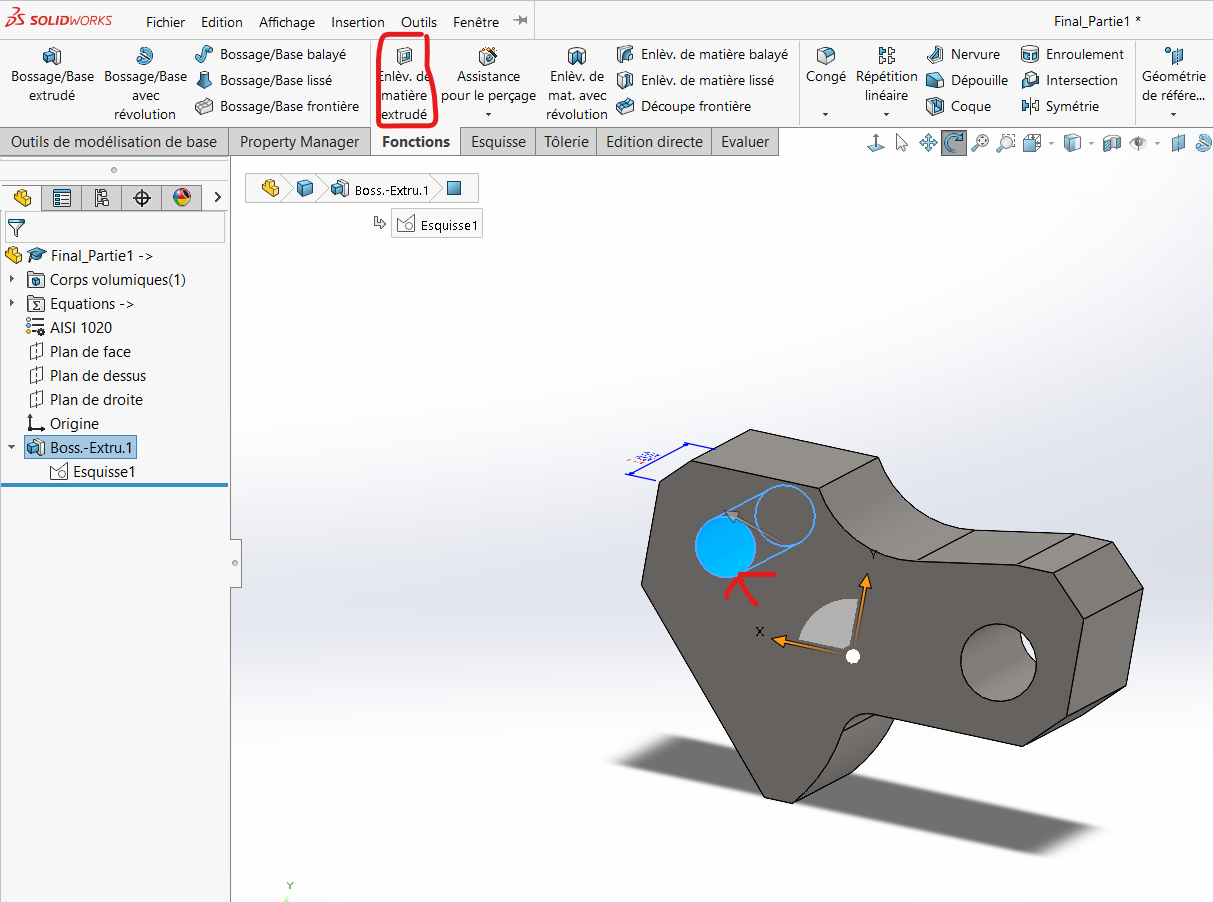Image resolution: width=1213 pixels, height=902 pixels.
Task: Apply a Dépouille draft
Action: (967, 80)
